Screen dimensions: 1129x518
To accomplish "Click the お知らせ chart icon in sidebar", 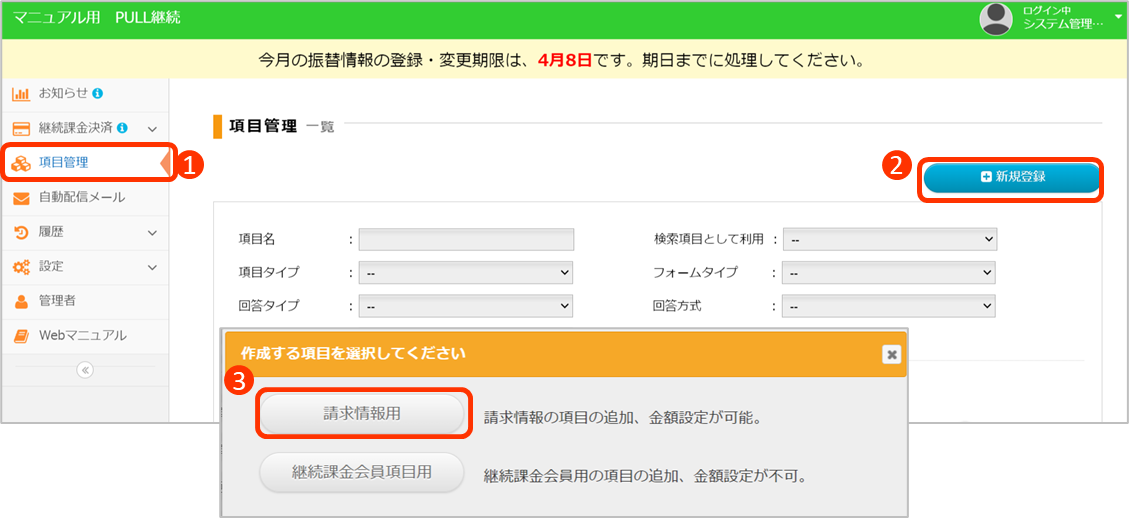I will coord(21,94).
